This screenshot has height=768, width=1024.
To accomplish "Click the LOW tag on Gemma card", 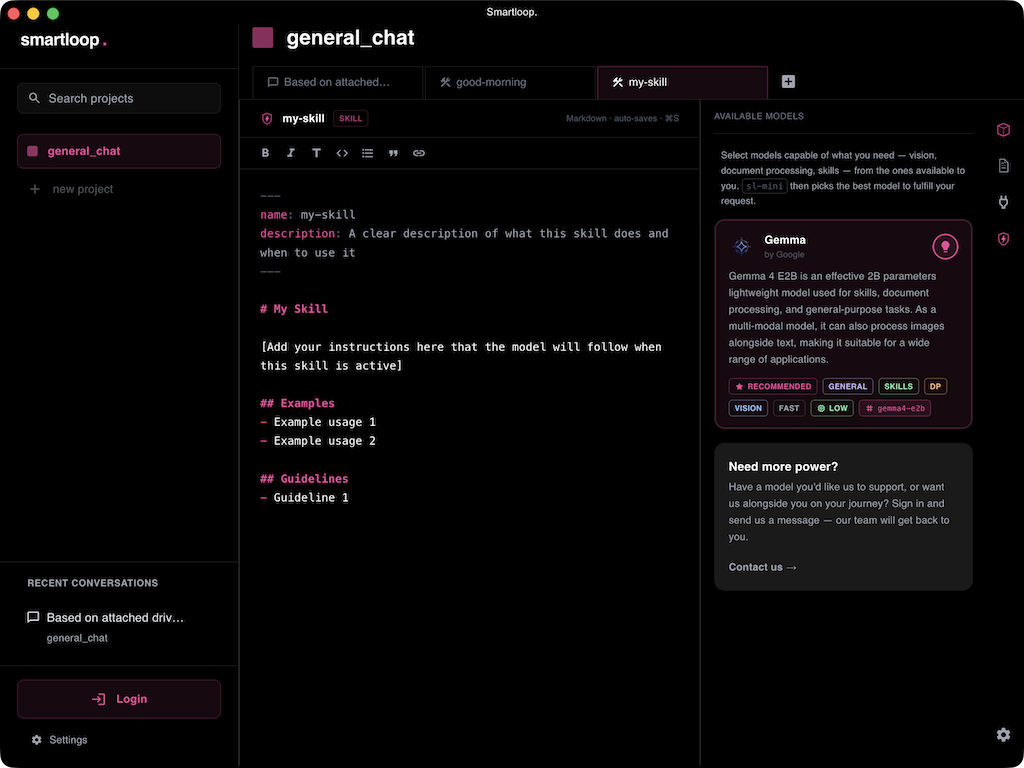I will click(832, 408).
